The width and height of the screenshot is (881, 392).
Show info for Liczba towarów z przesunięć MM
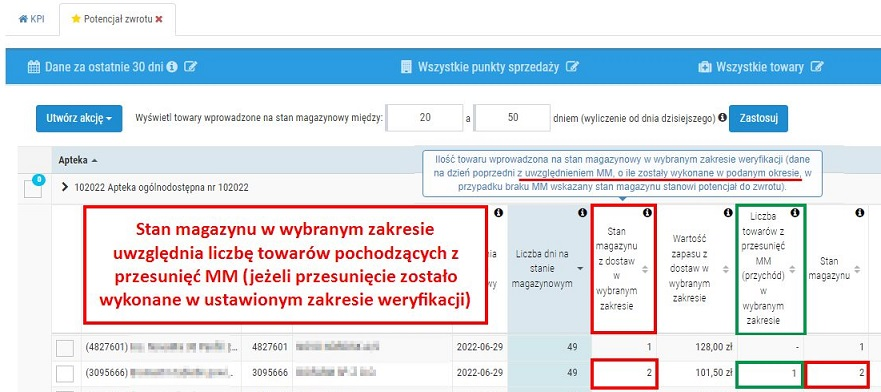(794, 213)
